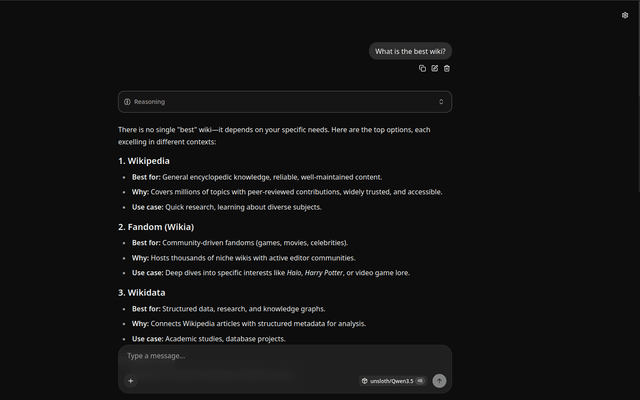Click the info icon beside Reasoning
Viewport: 640px width, 400px height.
[127, 102]
